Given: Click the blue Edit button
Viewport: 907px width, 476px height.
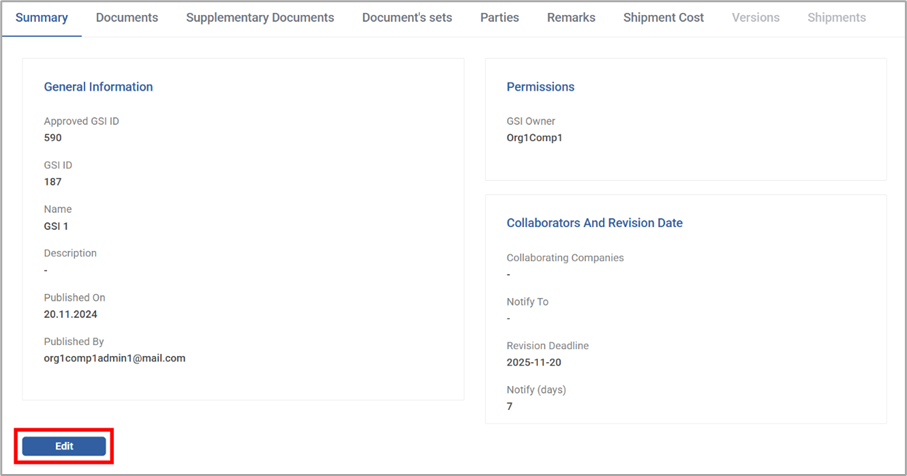Looking at the screenshot, I should (64, 446).
